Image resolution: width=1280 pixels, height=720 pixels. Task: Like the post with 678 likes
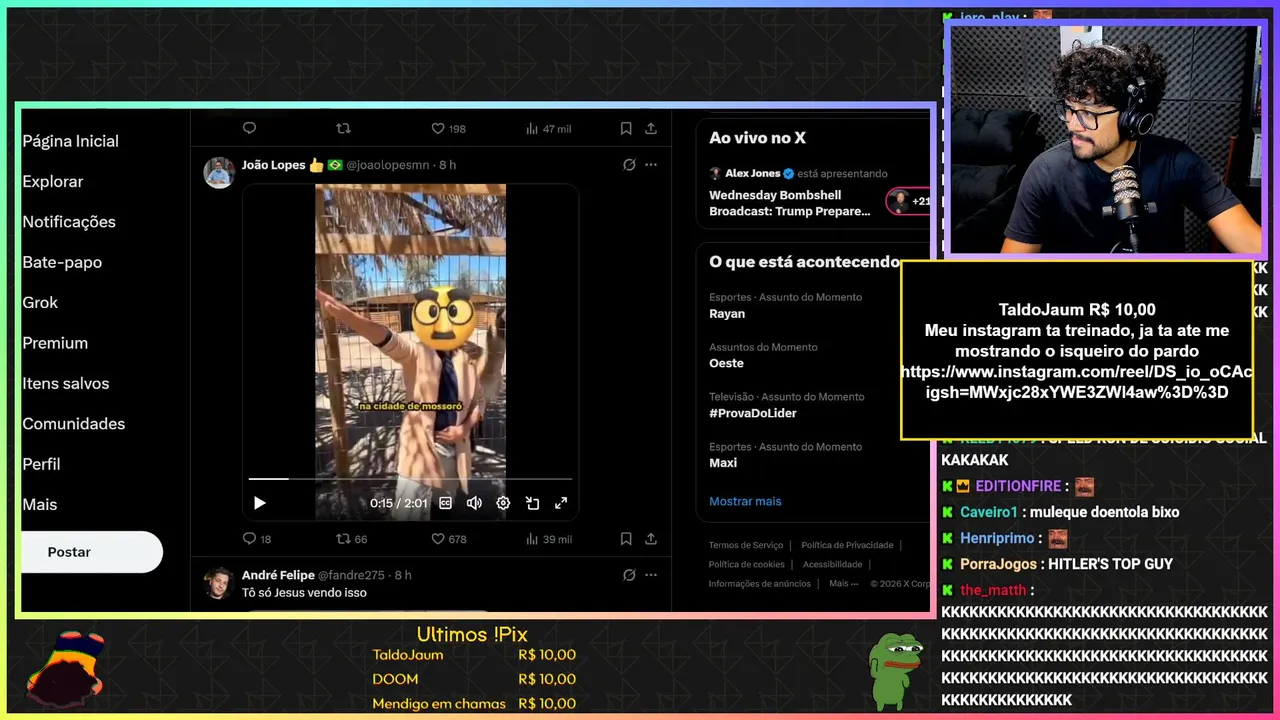pyautogui.click(x=448, y=539)
